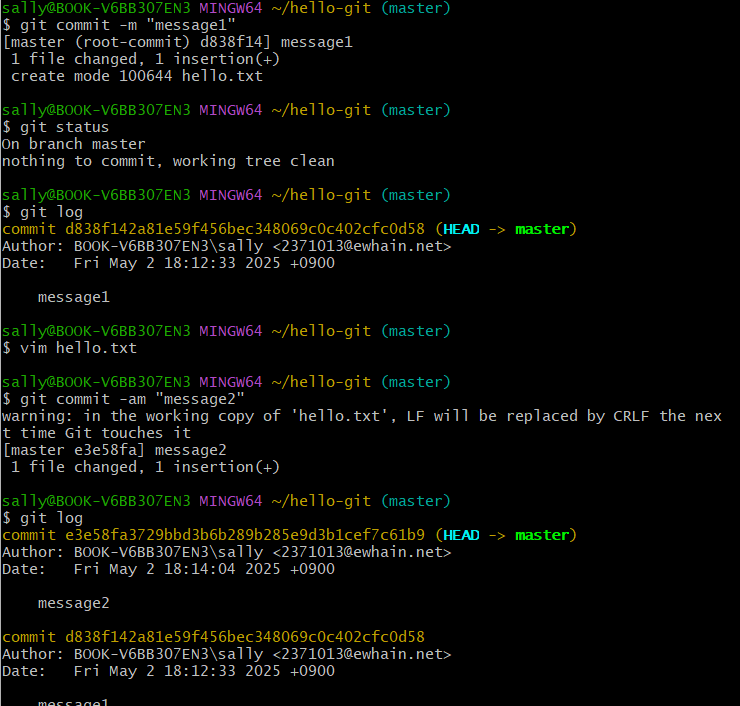Screen dimensions: 740x706
Task: Click 'nothing to commit, working tree clean' text
Action: pos(168,161)
